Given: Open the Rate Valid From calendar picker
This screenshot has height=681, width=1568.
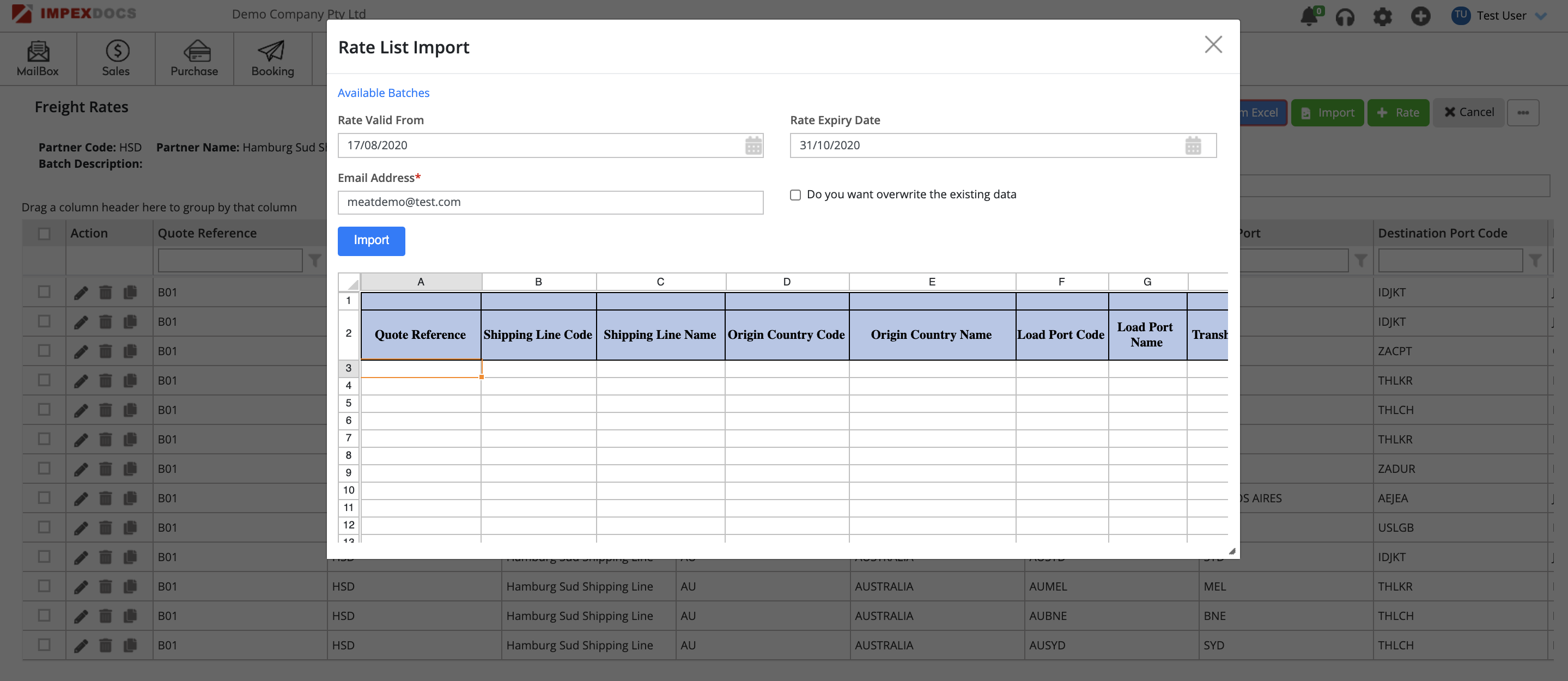Looking at the screenshot, I should 753,145.
